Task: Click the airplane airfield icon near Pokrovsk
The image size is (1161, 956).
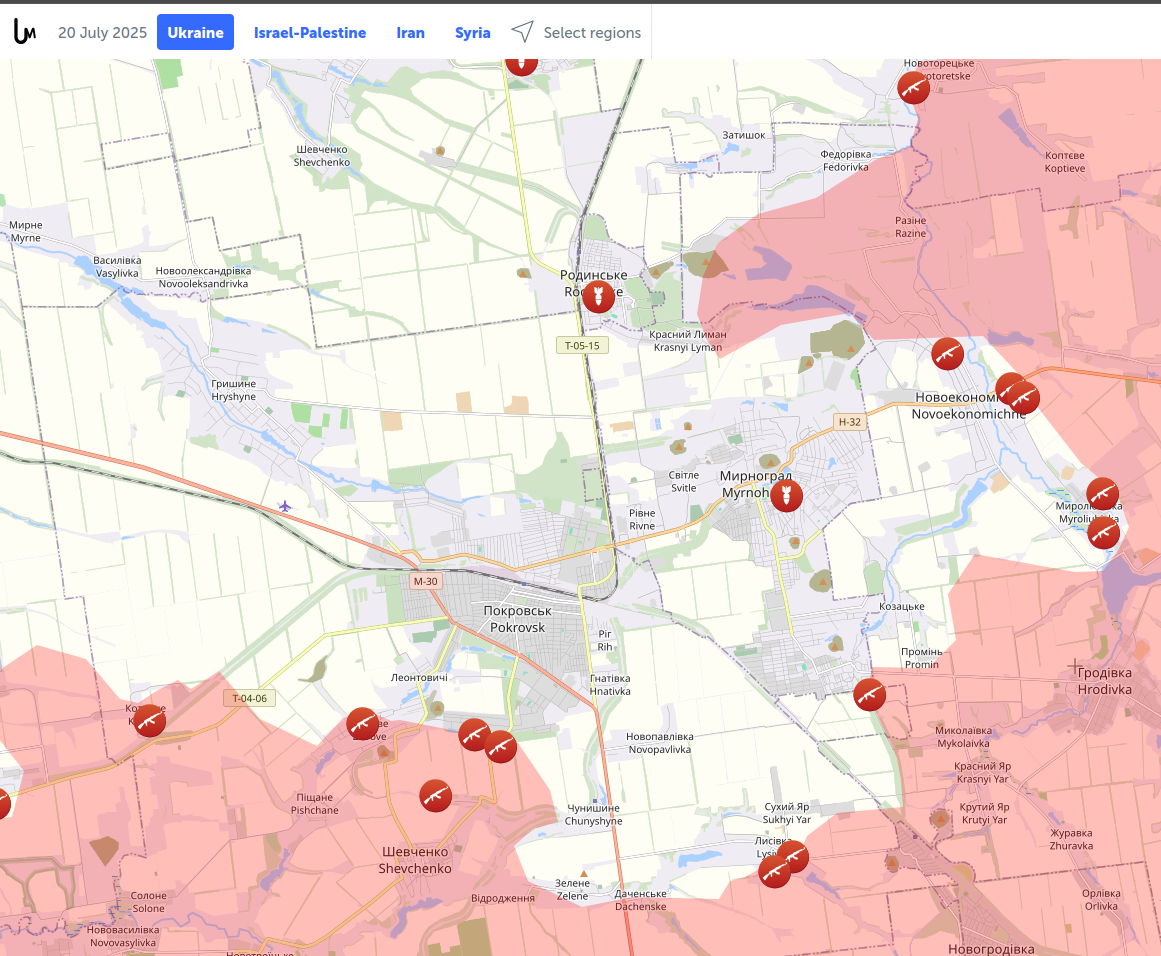Action: click(285, 507)
